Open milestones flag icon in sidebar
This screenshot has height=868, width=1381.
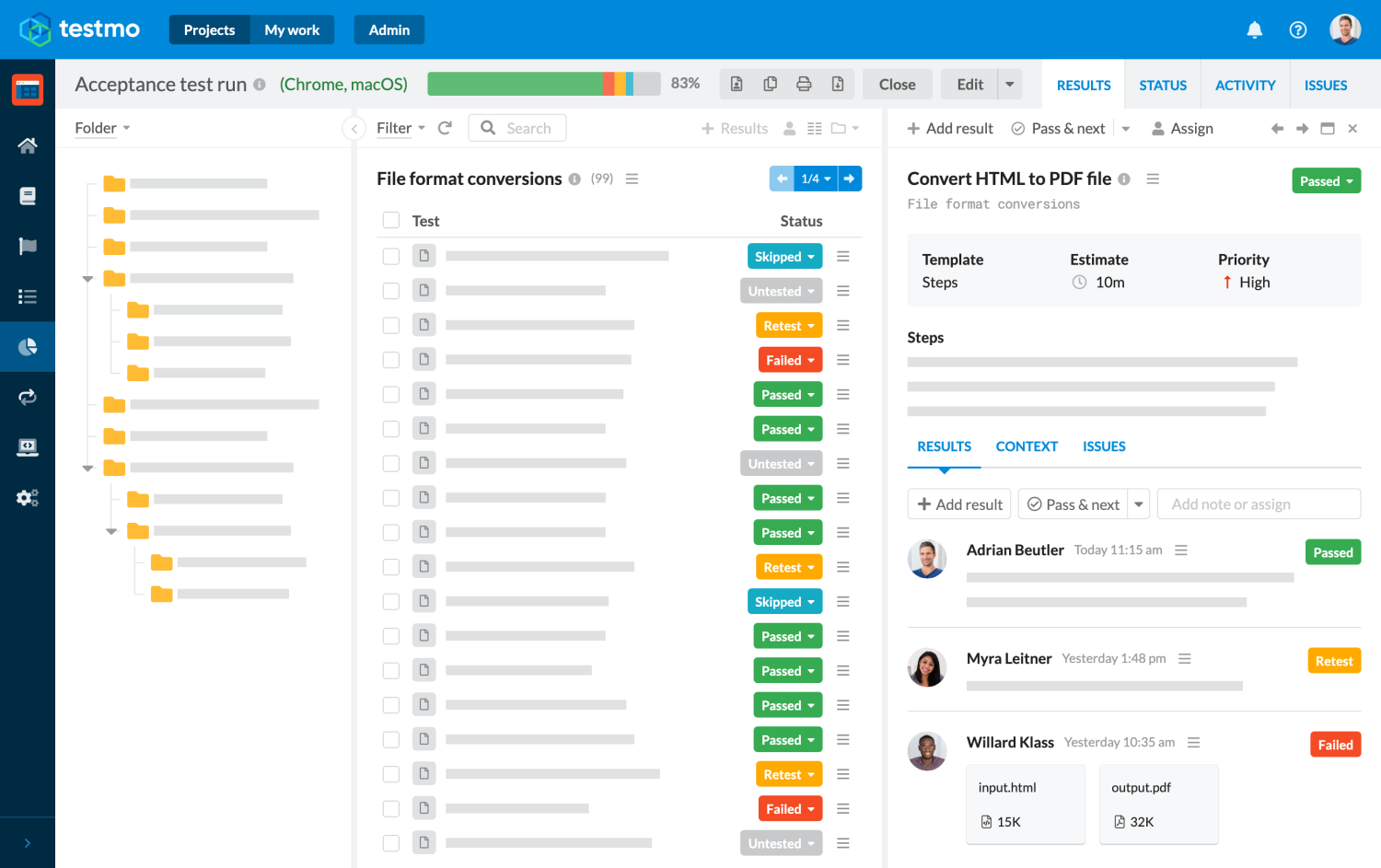[x=28, y=246]
